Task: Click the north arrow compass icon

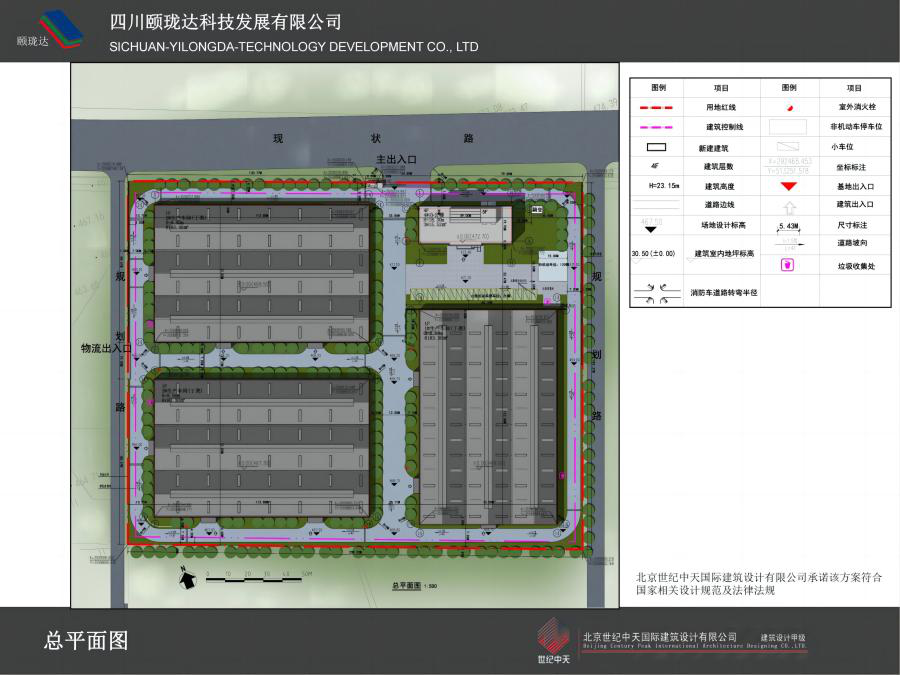Action: tap(185, 577)
